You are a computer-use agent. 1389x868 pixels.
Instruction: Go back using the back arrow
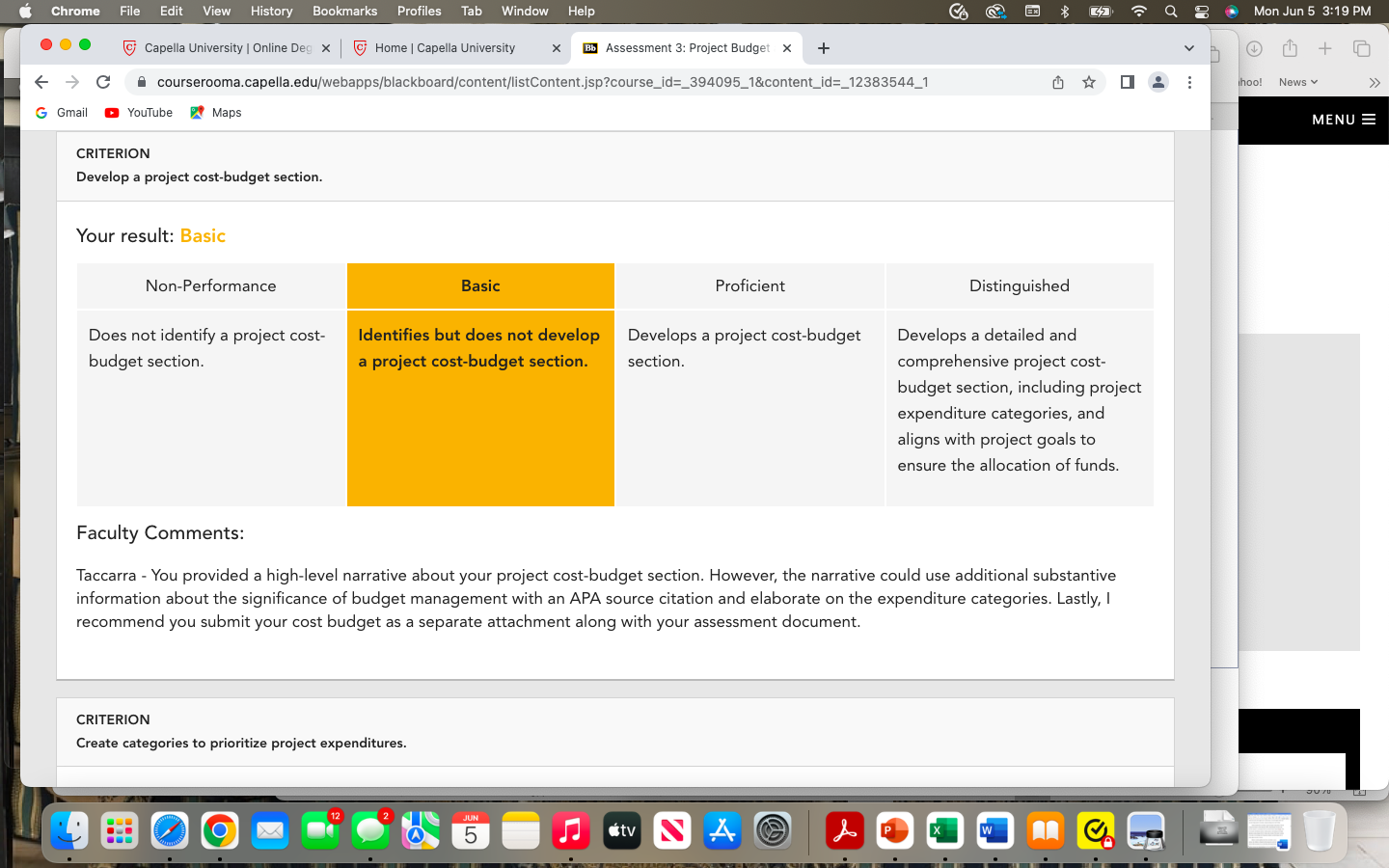[41, 82]
